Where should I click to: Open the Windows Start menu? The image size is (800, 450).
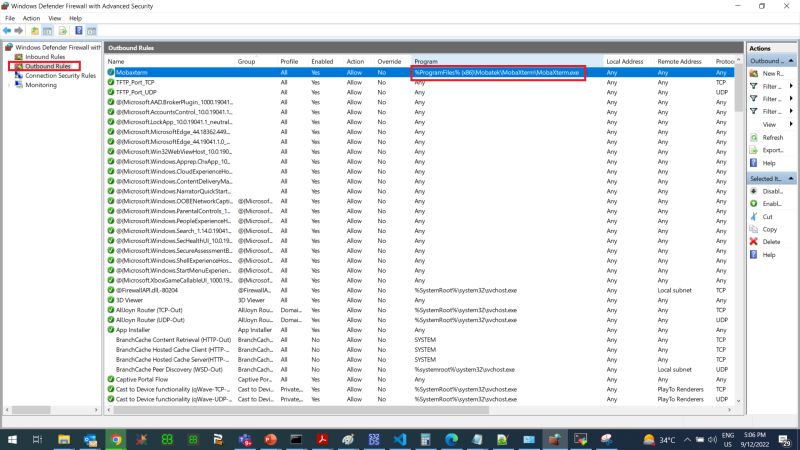[12, 439]
